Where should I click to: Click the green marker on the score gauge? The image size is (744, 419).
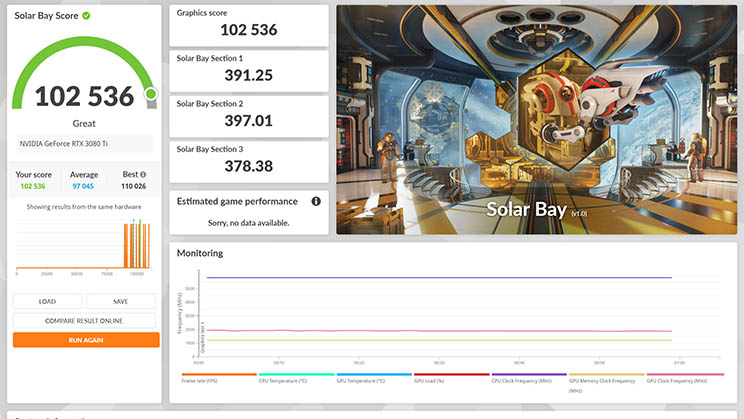151,94
